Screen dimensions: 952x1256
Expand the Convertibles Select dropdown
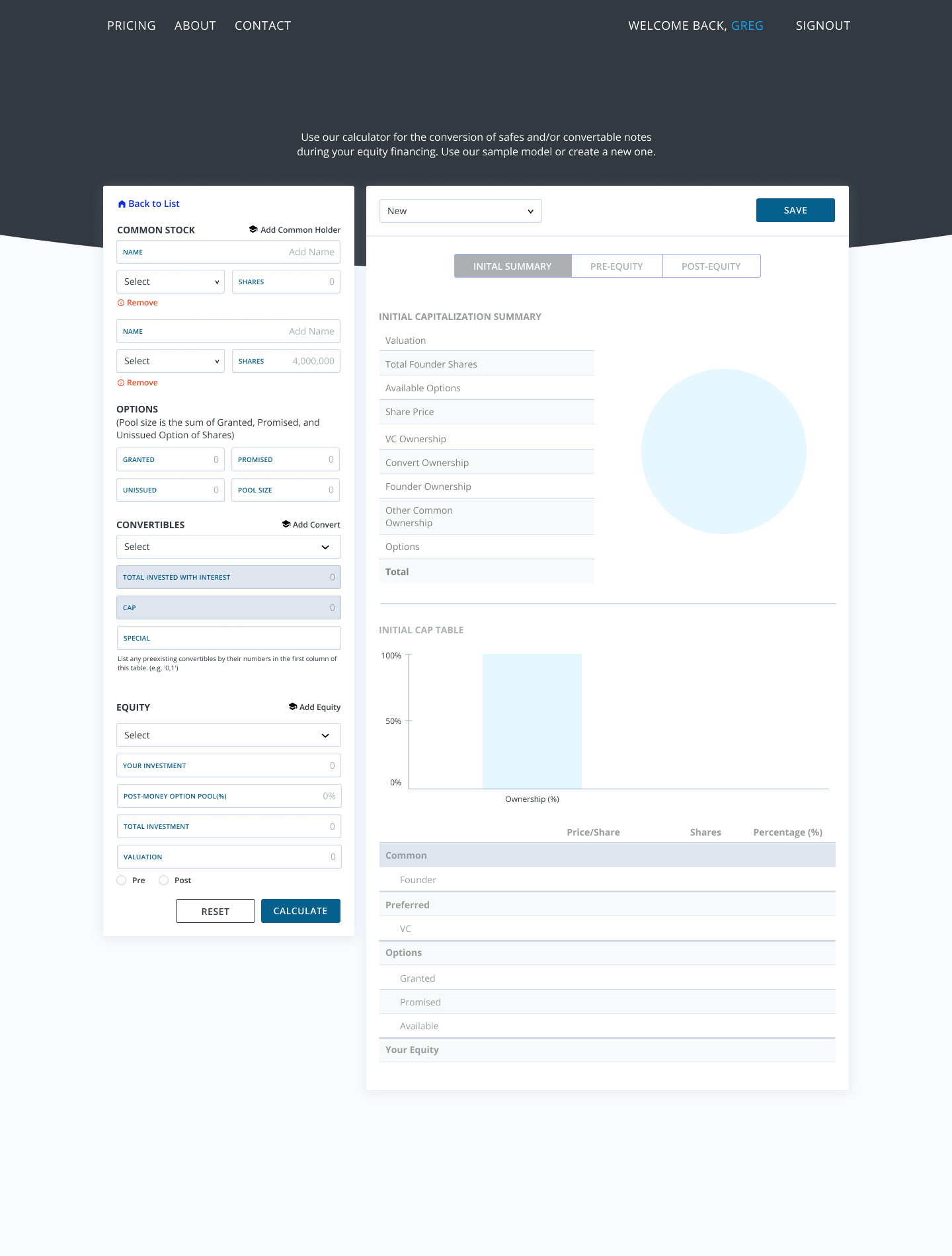point(228,547)
